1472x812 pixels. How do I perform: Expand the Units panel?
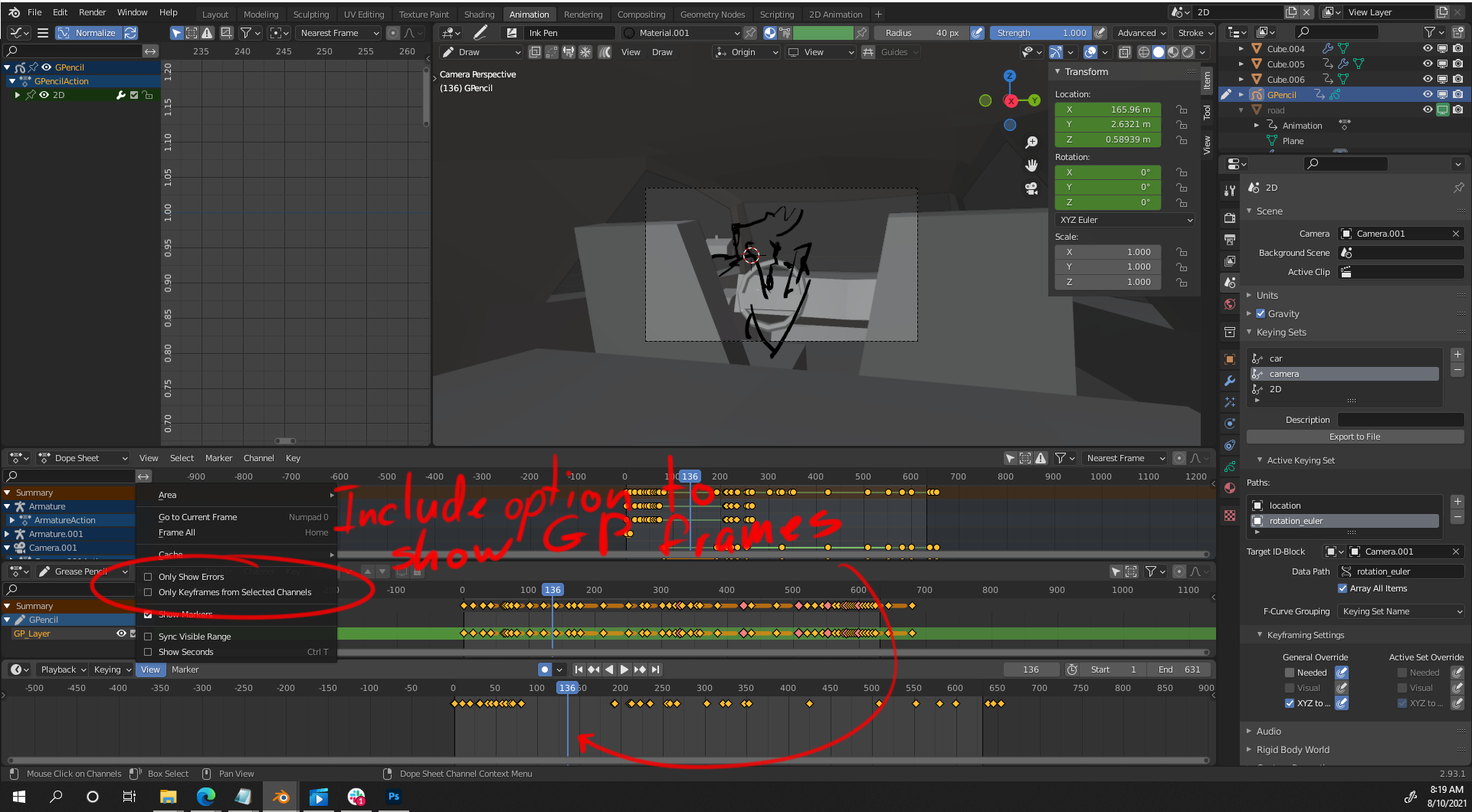pyautogui.click(x=1267, y=295)
